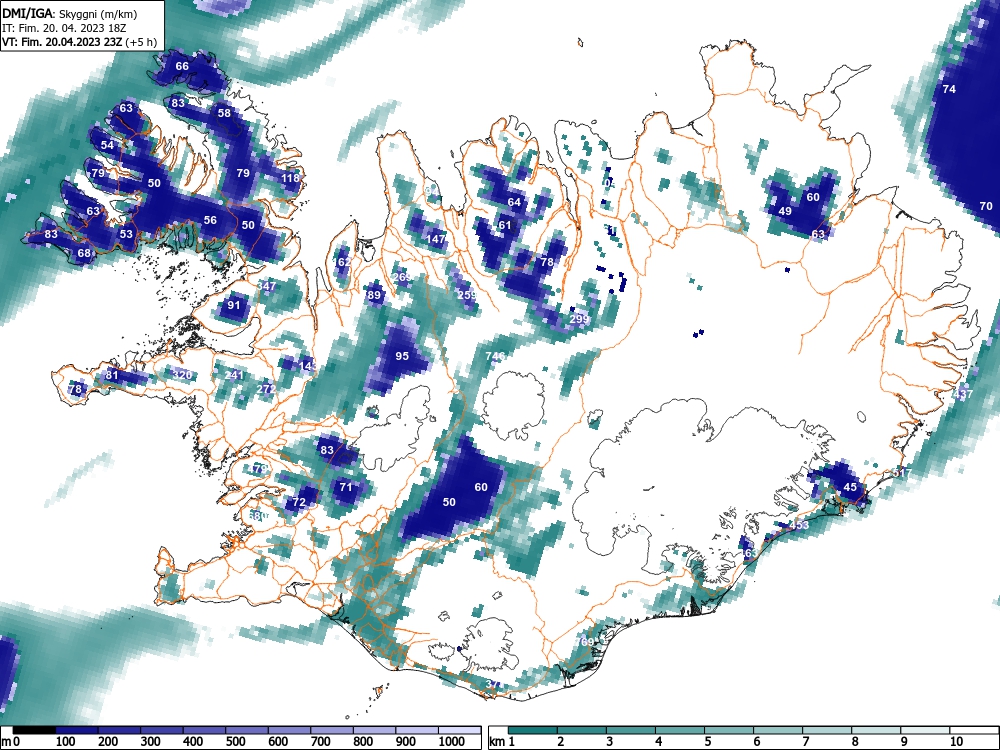Click the '10' label on the km scale
The image size is (1000, 750).
click(955, 741)
